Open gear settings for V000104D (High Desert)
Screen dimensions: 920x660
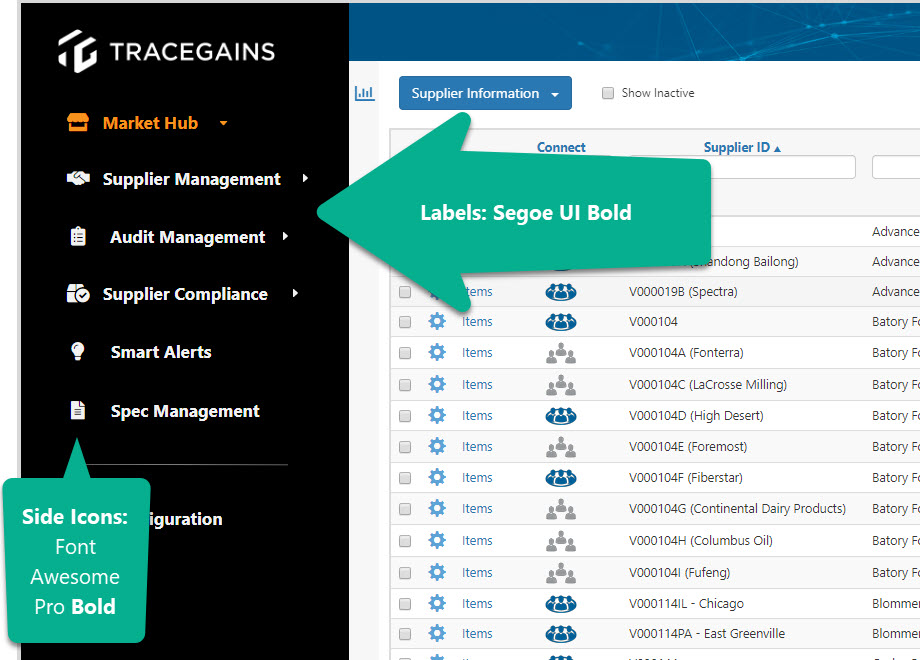437,415
